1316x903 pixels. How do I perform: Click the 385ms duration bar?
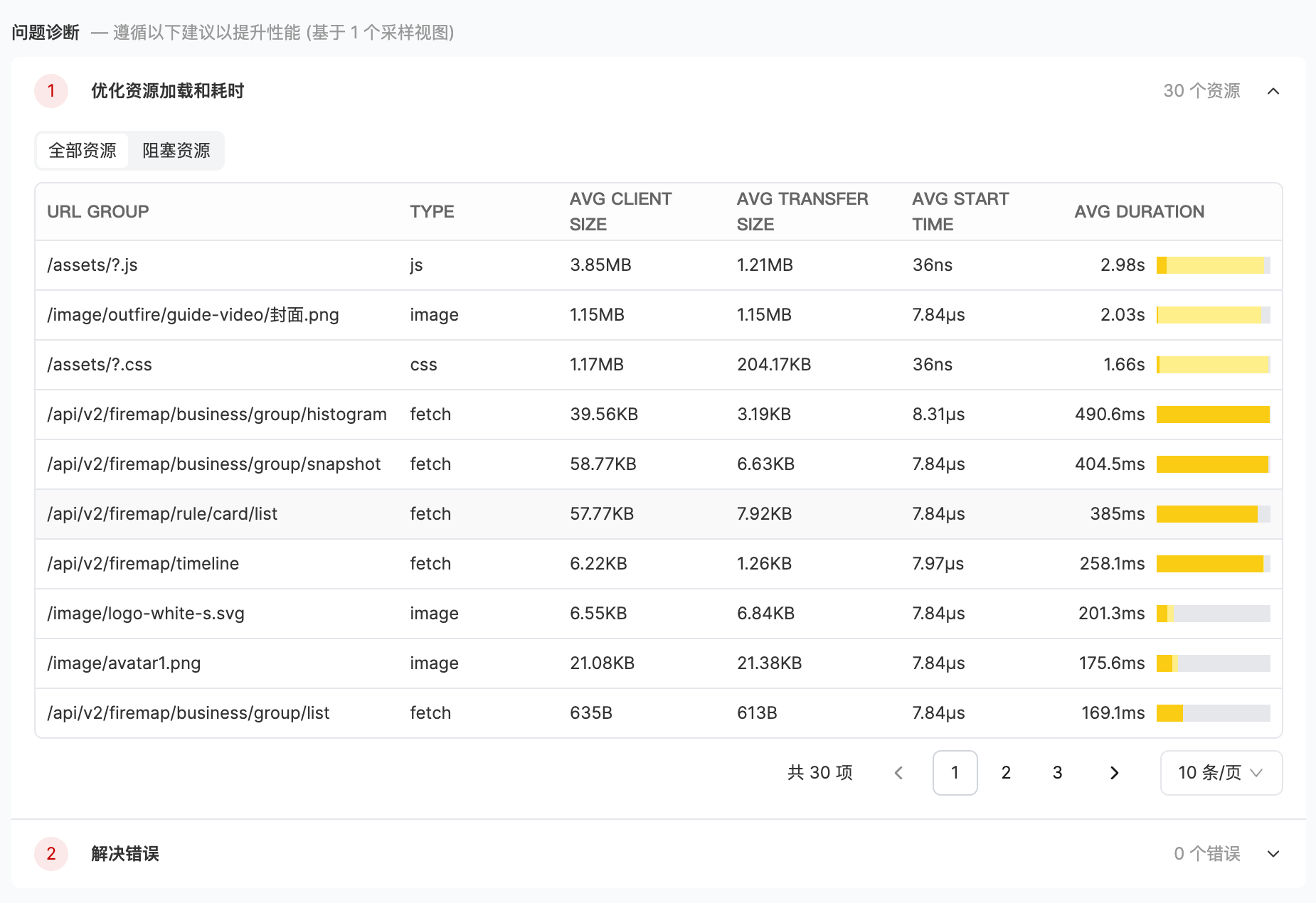coord(1214,514)
